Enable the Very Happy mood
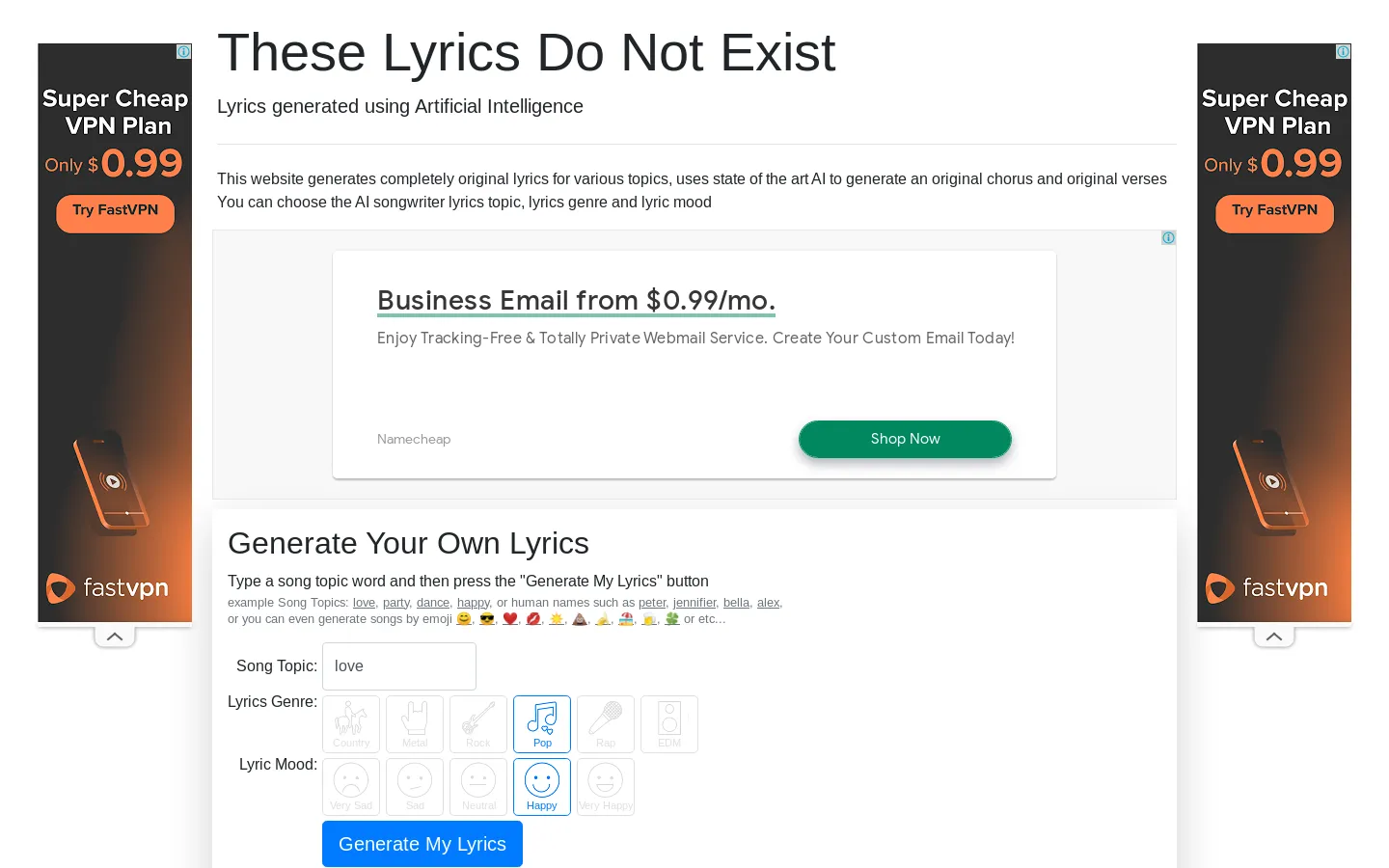This screenshot has width=1389, height=868. 606,786
